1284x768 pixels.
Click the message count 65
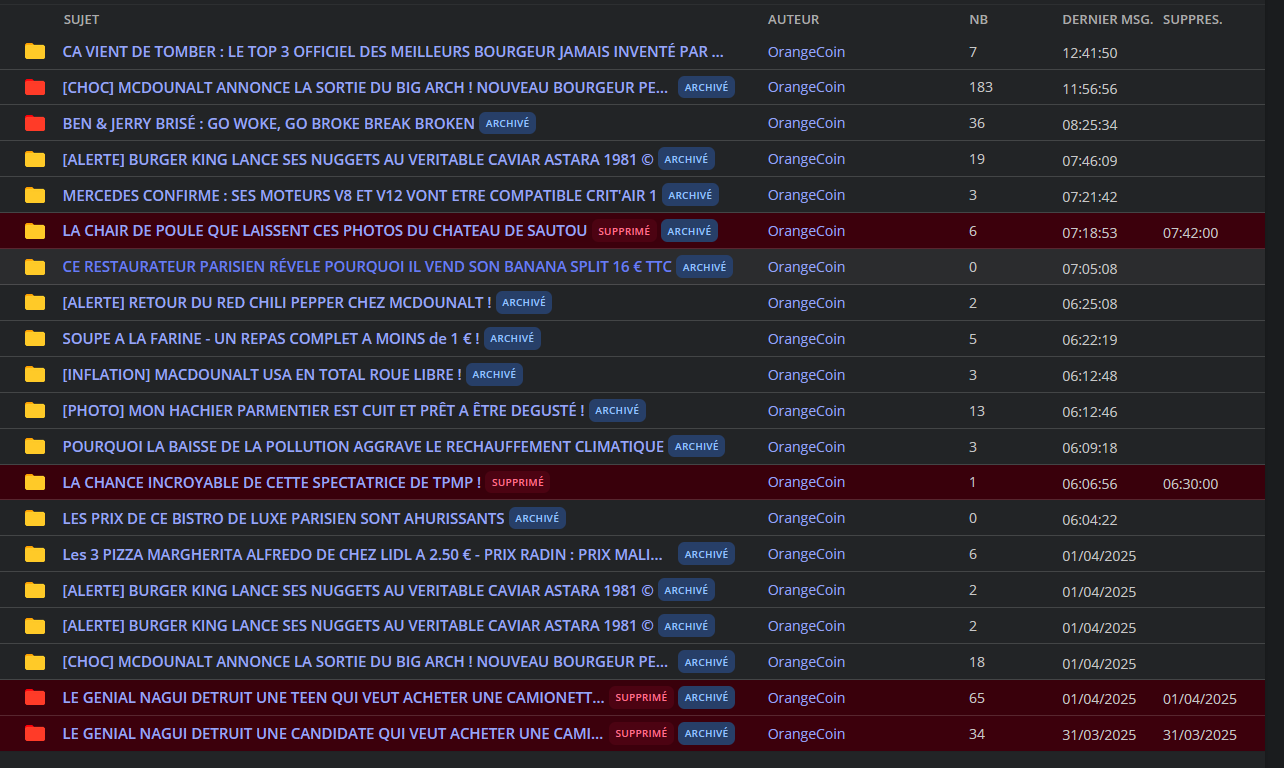click(977, 698)
